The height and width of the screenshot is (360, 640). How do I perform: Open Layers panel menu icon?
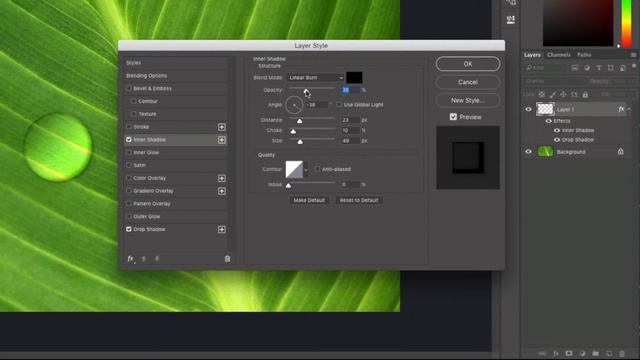click(633, 55)
